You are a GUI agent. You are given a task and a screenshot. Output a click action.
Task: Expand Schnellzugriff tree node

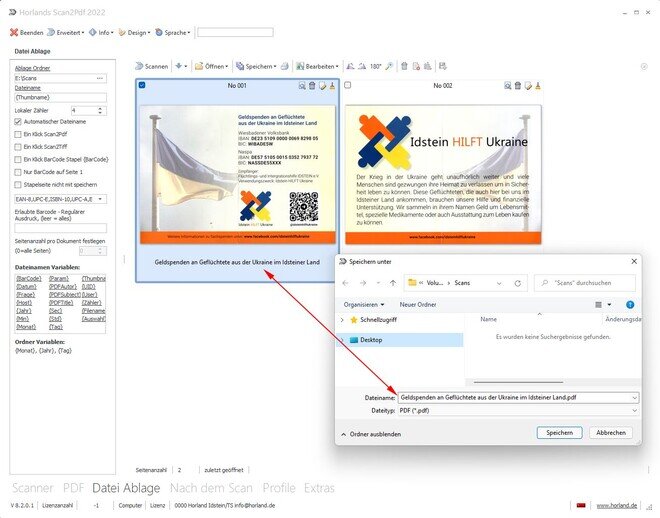click(x=342, y=320)
